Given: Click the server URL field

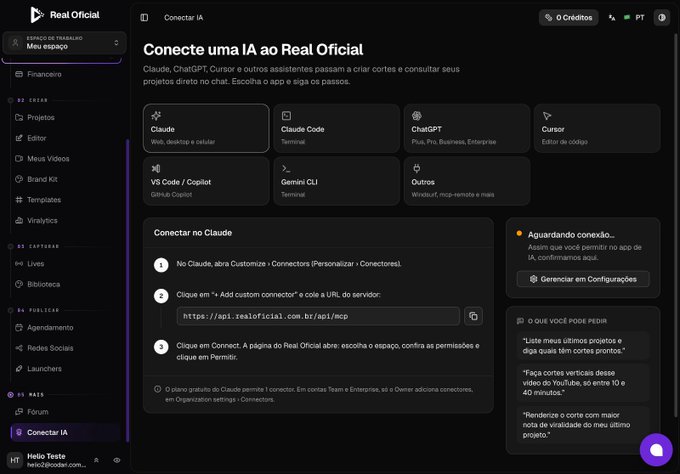Looking at the screenshot, I should point(318,316).
